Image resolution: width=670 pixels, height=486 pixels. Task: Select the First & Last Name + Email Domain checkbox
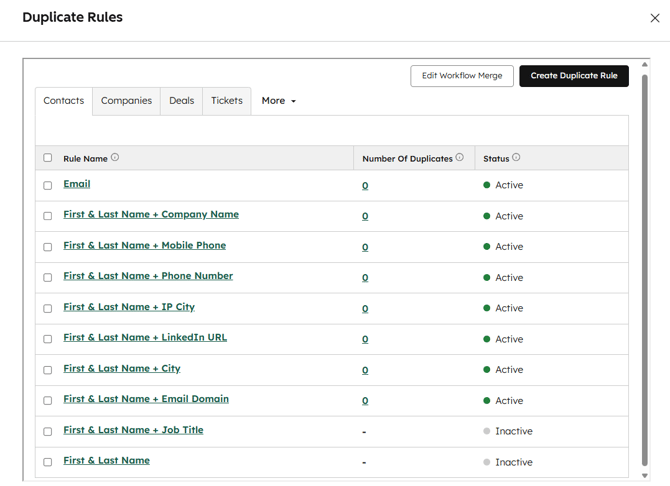(x=47, y=401)
